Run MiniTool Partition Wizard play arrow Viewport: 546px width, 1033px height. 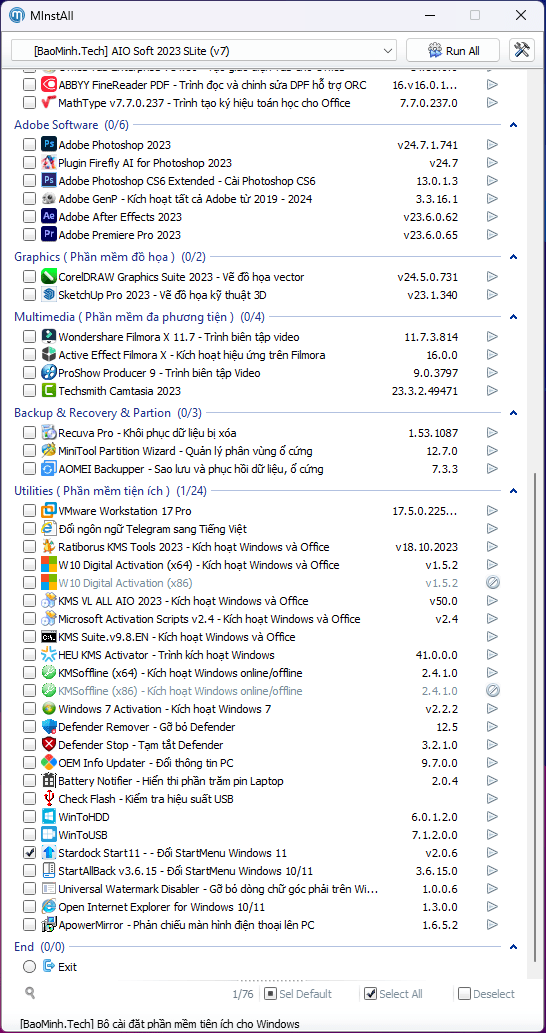click(492, 451)
